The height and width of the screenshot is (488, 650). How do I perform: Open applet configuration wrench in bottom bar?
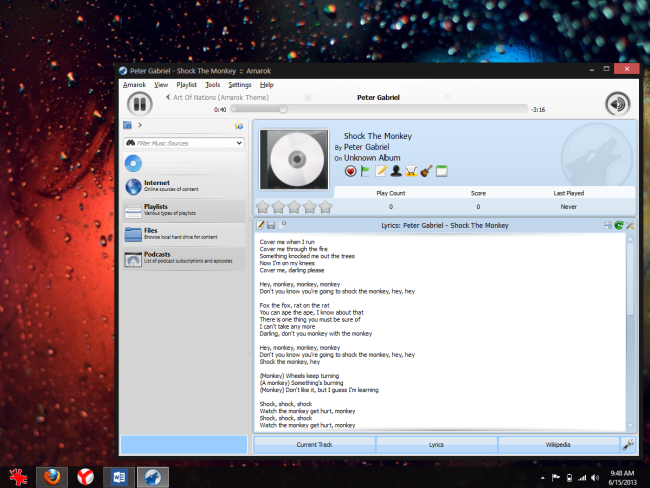pos(628,444)
